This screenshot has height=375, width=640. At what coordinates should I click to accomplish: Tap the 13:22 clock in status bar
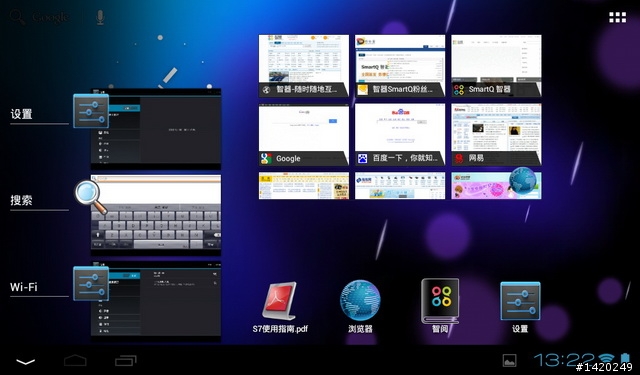click(x=564, y=360)
